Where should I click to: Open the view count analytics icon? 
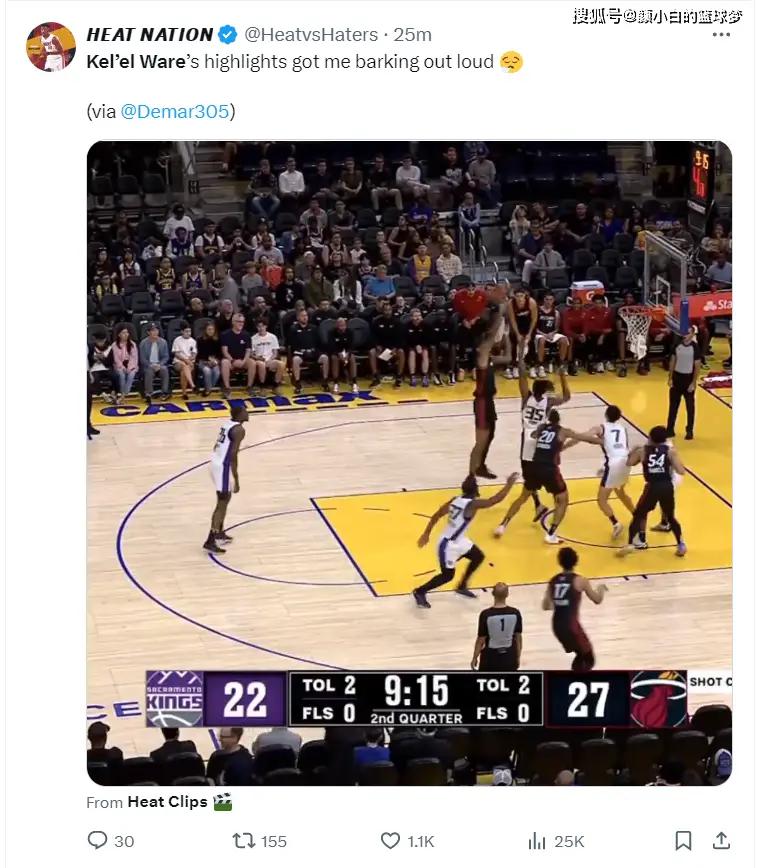click(537, 841)
